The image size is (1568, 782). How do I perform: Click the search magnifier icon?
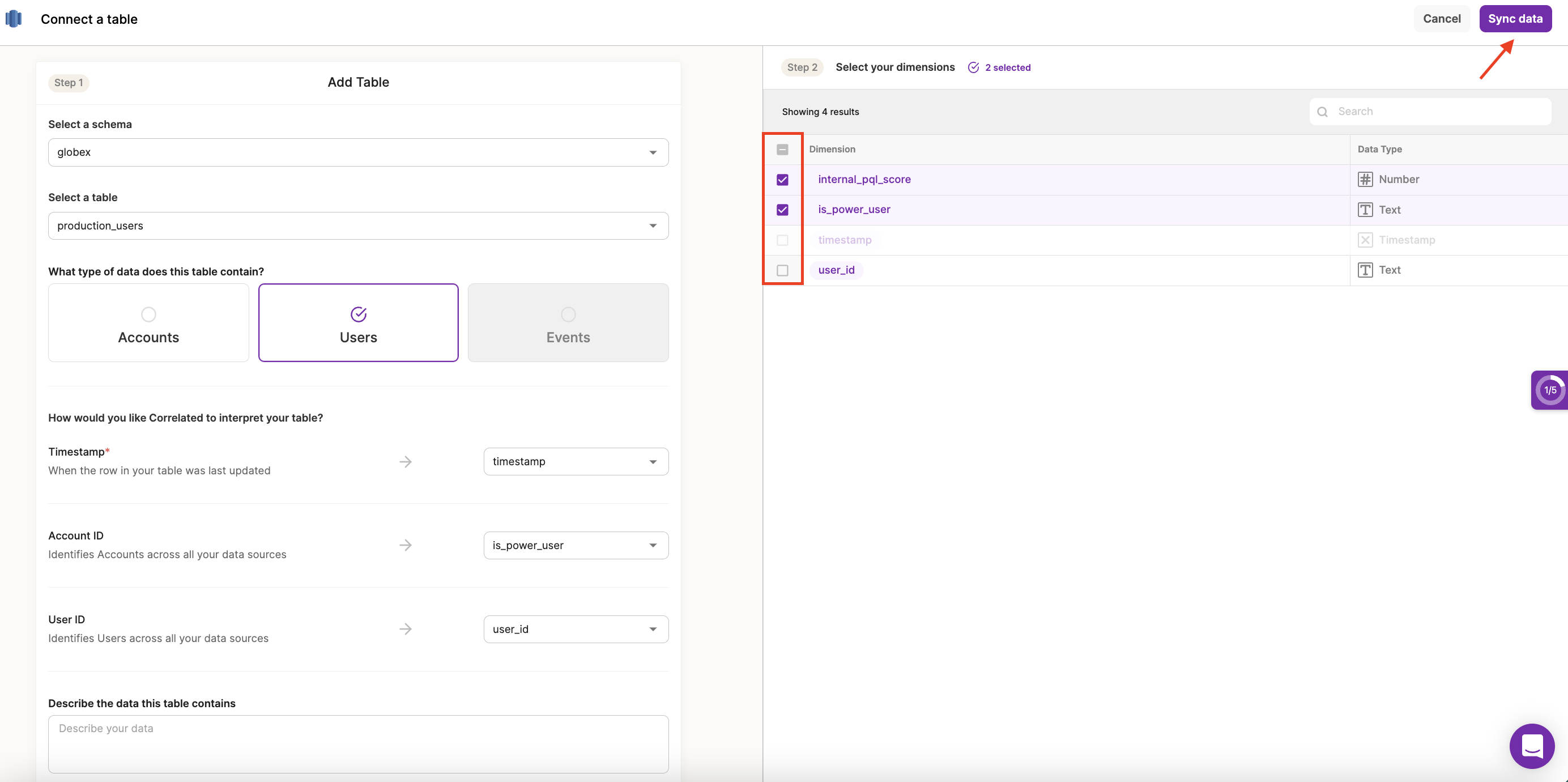pos(1322,112)
